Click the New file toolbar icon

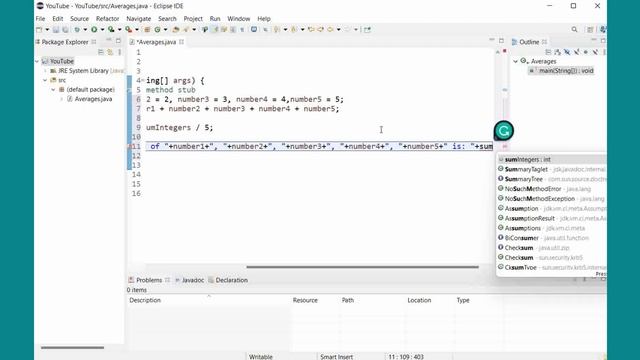pyautogui.click(x=39, y=29)
